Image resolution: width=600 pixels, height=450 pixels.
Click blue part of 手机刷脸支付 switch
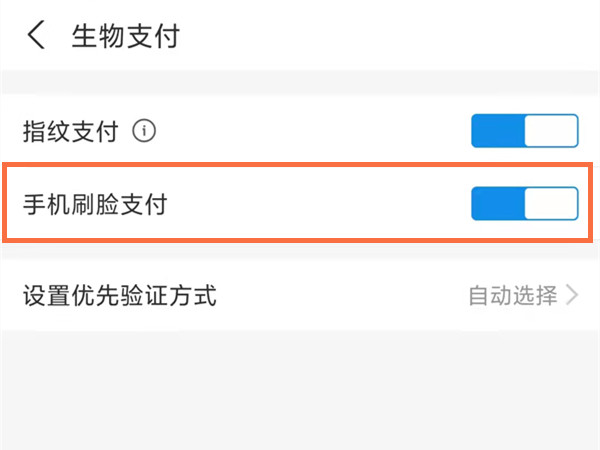[x=497, y=203]
